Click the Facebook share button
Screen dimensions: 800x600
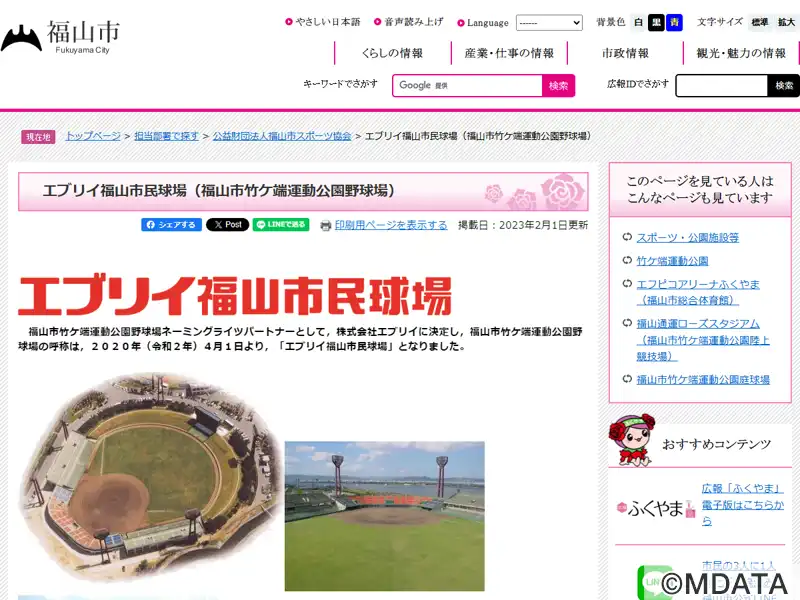pos(171,224)
